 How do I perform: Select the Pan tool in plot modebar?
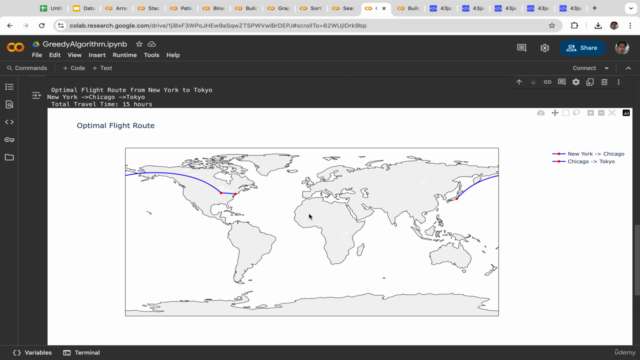555,113
